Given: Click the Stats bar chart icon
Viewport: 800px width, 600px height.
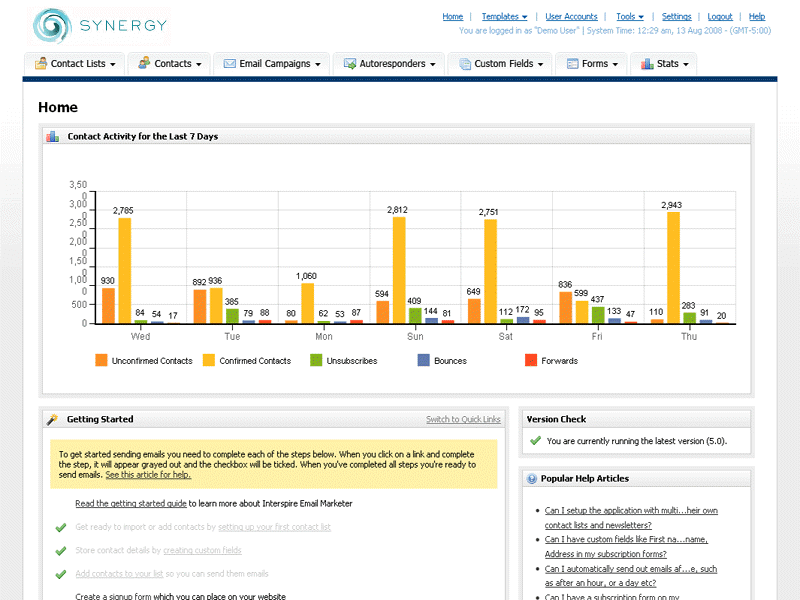Looking at the screenshot, I should coord(647,64).
